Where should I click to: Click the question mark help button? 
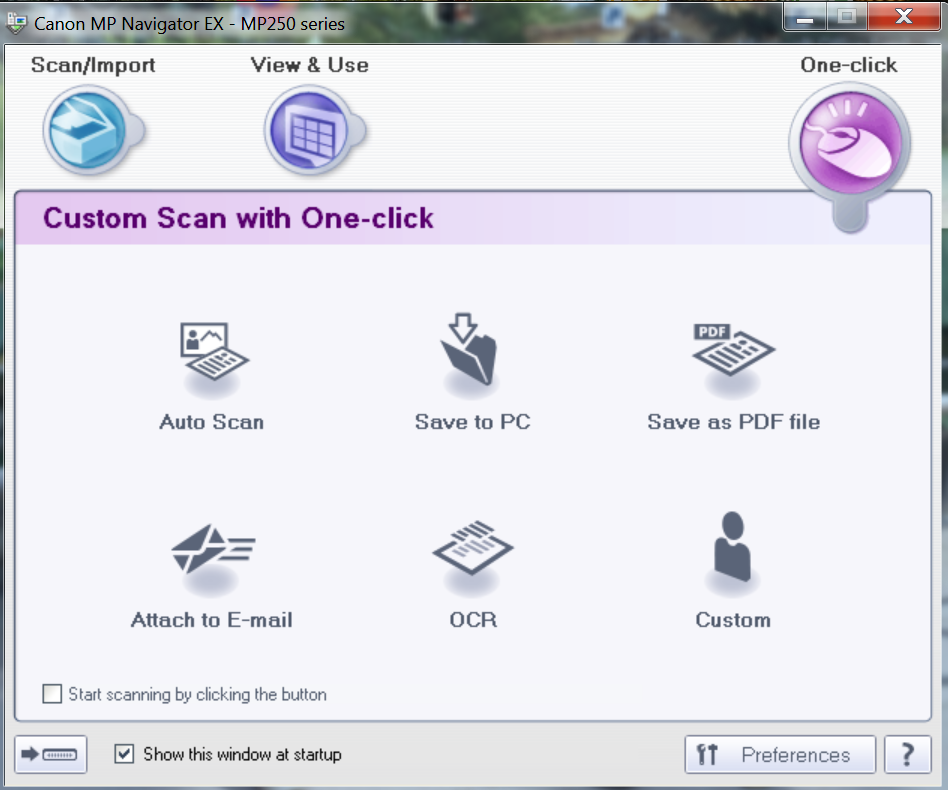(908, 755)
